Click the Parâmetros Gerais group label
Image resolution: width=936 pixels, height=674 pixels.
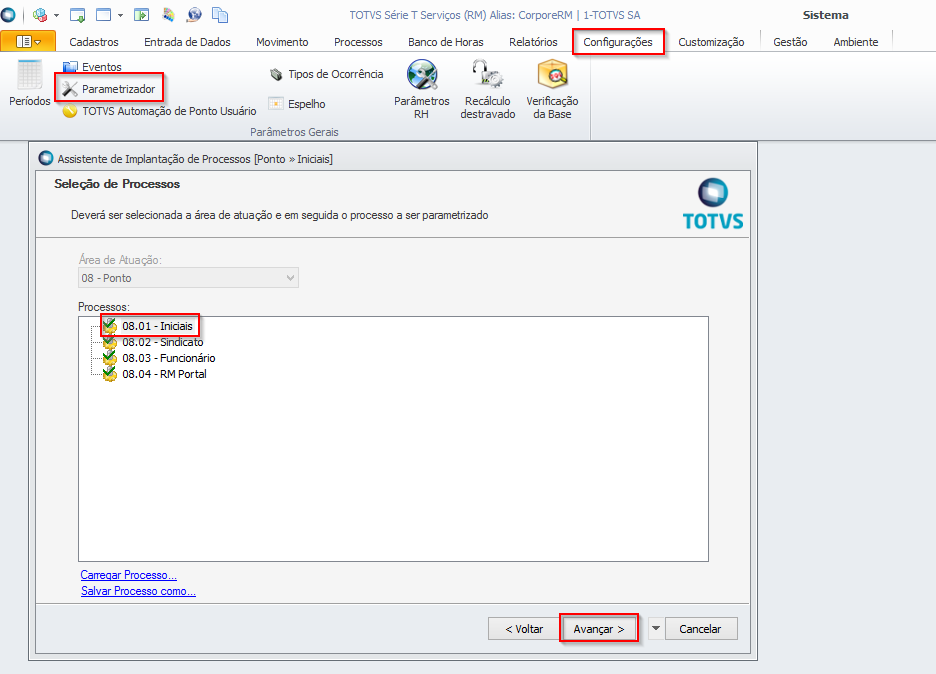pyautogui.click(x=294, y=132)
